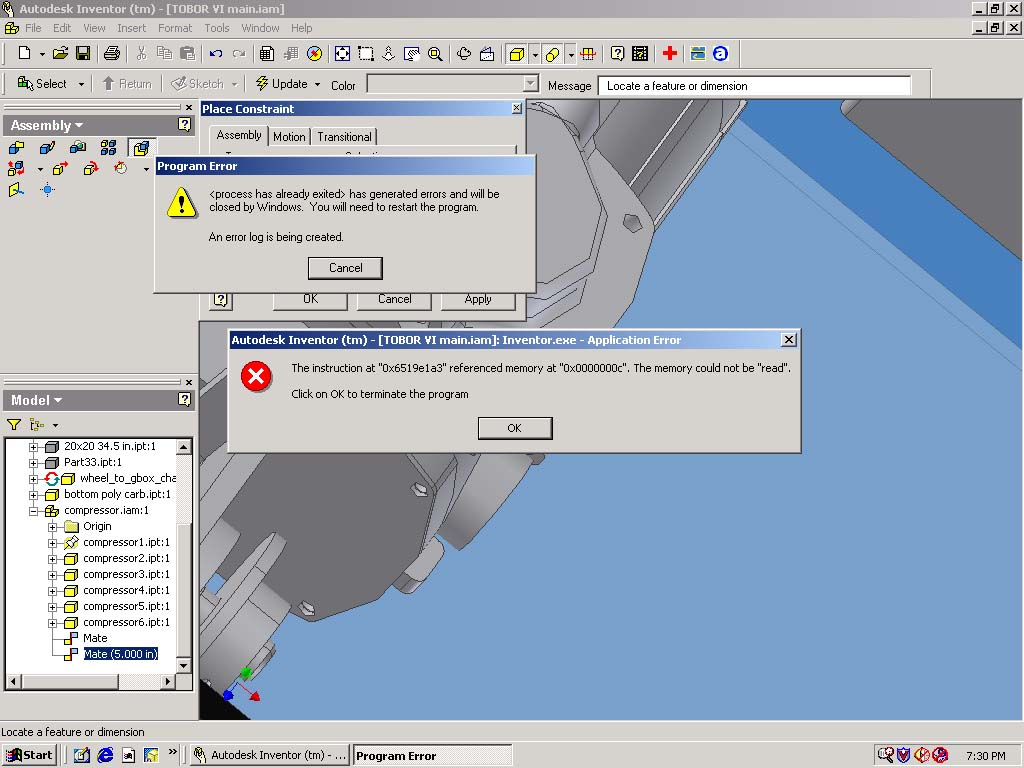Expand the Origin folder node
This screenshot has height=768, width=1024.
point(53,527)
